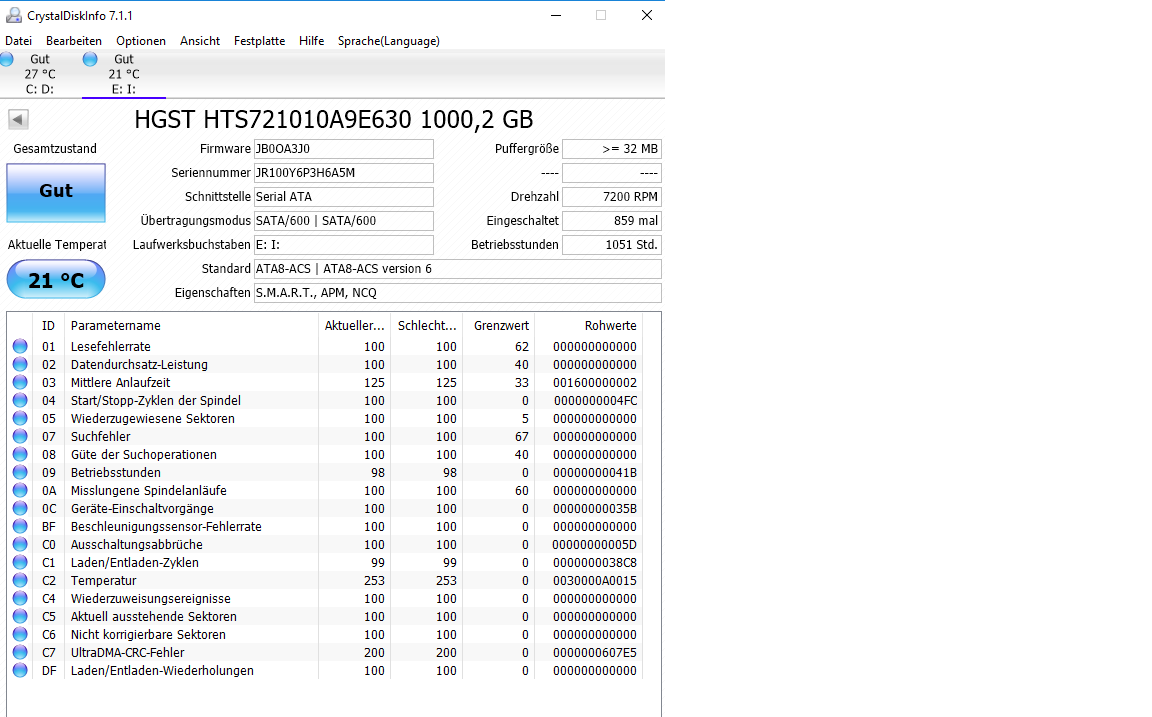Click the Gut health status button
This screenshot has width=1152, height=717.
(56, 192)
